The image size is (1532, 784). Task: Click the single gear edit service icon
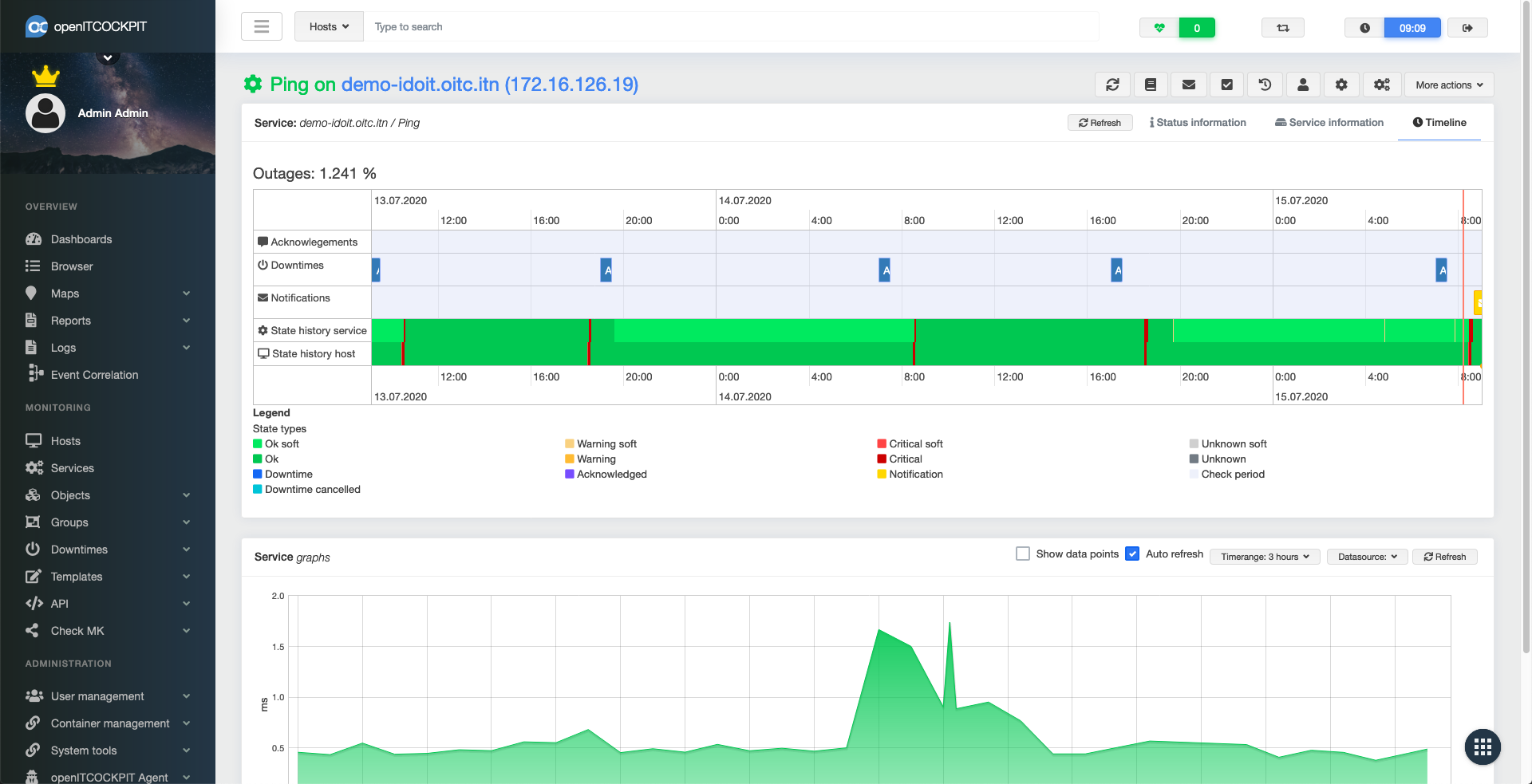tap(1341, 85)
